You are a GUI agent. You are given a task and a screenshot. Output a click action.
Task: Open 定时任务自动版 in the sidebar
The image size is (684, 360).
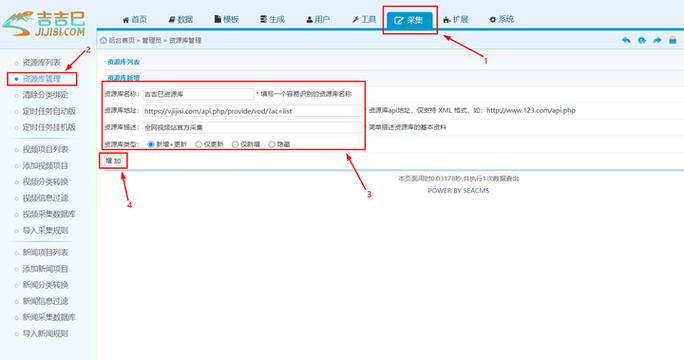click(x=49, y=111)
